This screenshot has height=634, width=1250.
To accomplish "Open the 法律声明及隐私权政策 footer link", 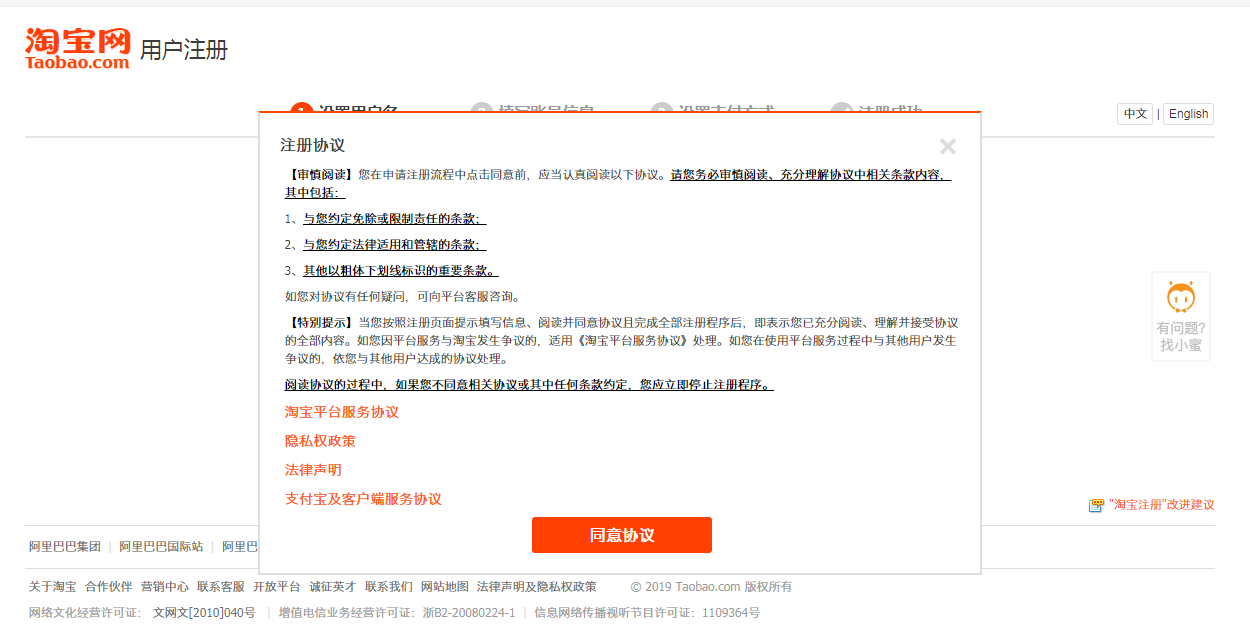I will coord(537,587).
